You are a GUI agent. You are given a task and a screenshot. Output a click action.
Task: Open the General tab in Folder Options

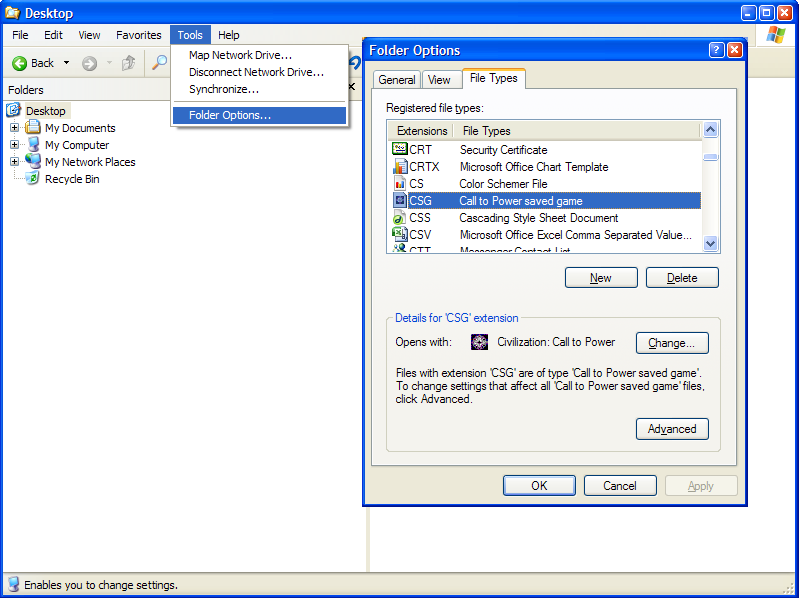click(397, 80)
